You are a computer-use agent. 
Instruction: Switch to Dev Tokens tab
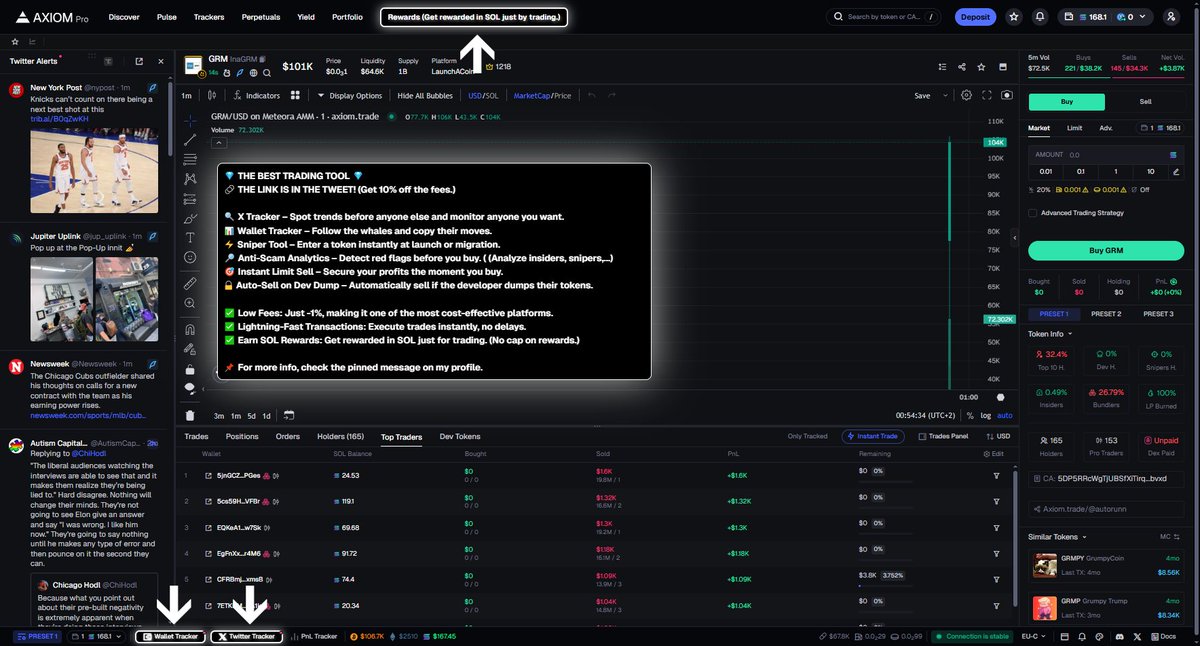point(460,437)
